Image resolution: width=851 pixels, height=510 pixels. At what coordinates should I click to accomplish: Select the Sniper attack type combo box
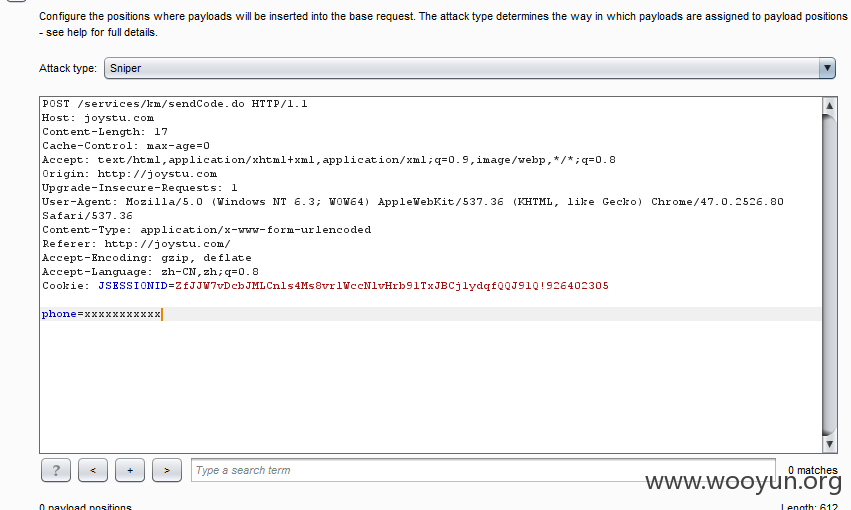[469, 68]
